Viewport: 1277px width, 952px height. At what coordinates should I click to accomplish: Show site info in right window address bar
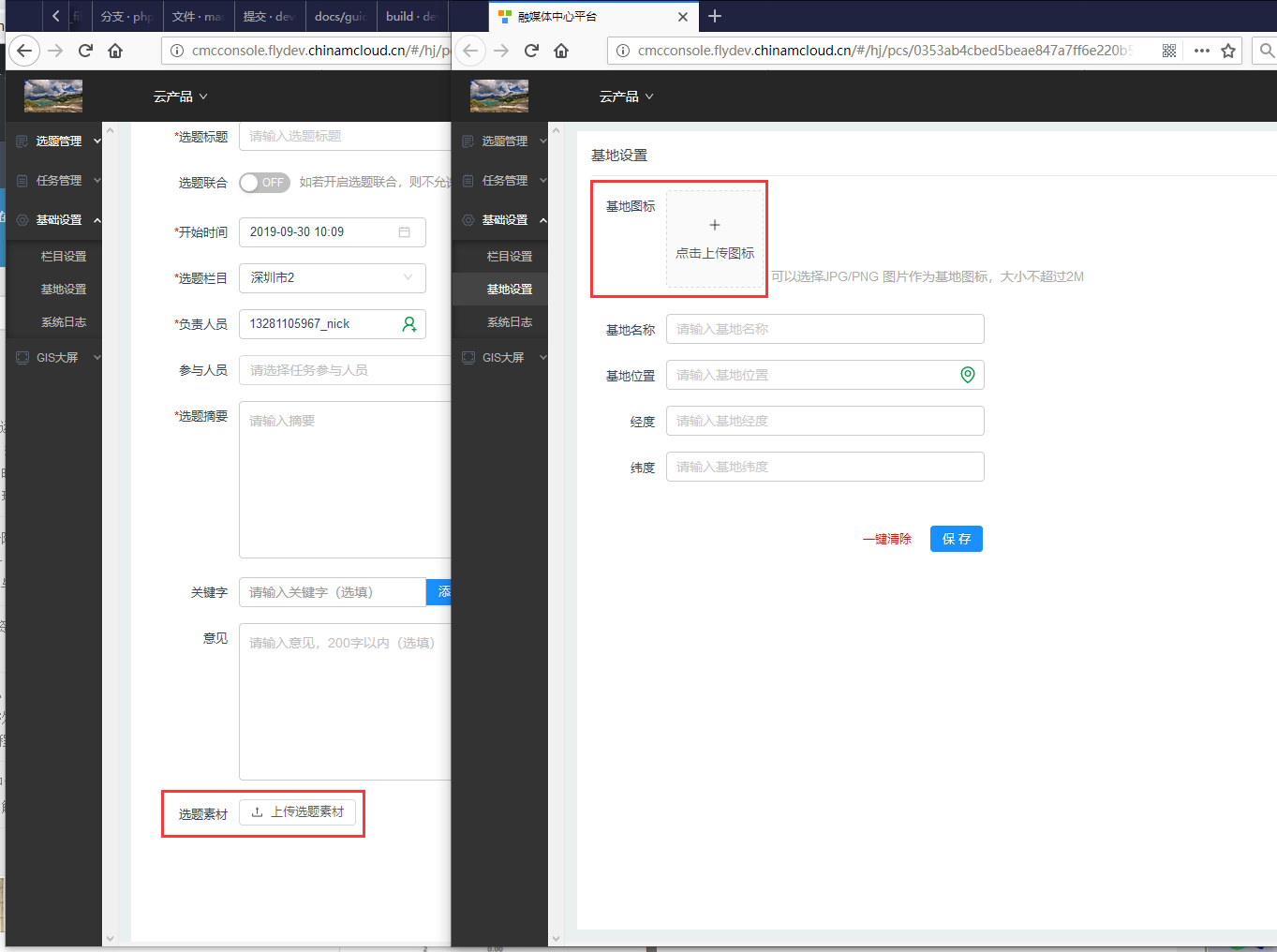pos(622,51)
